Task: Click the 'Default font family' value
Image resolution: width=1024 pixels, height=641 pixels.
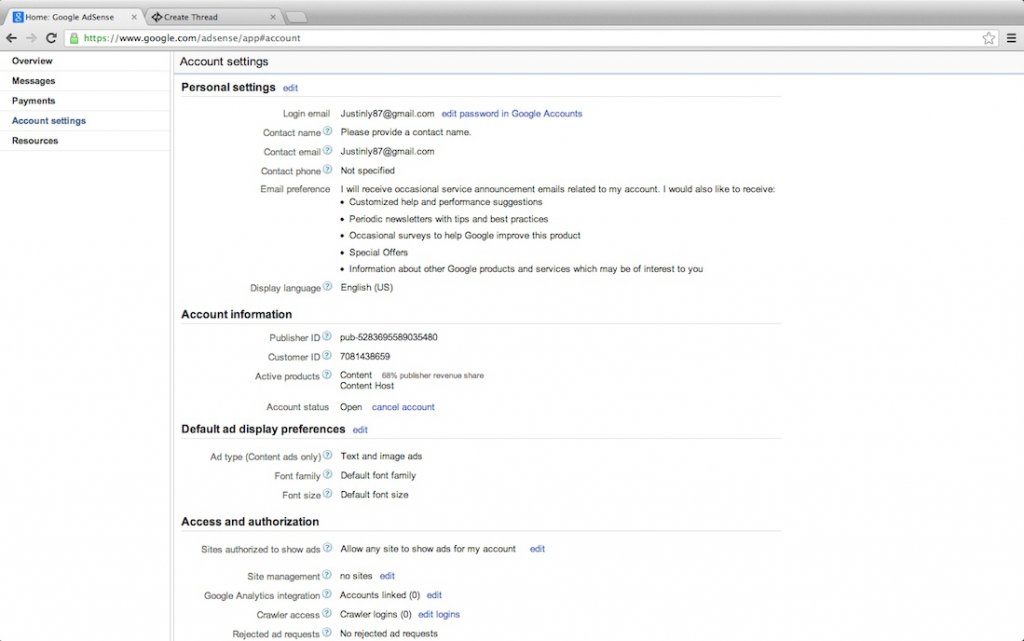Action: pyautogui.click(x=378, y=475)
